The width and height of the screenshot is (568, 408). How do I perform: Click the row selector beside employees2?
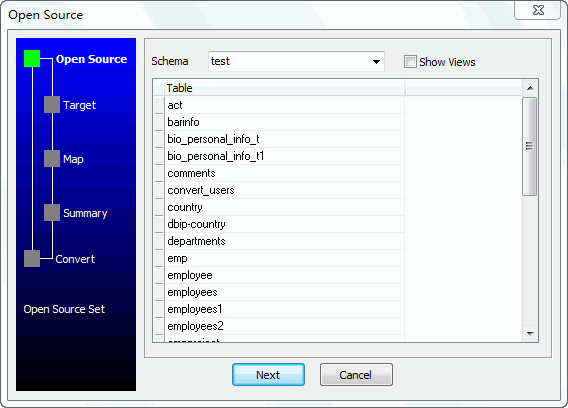[x=159, y=326]
